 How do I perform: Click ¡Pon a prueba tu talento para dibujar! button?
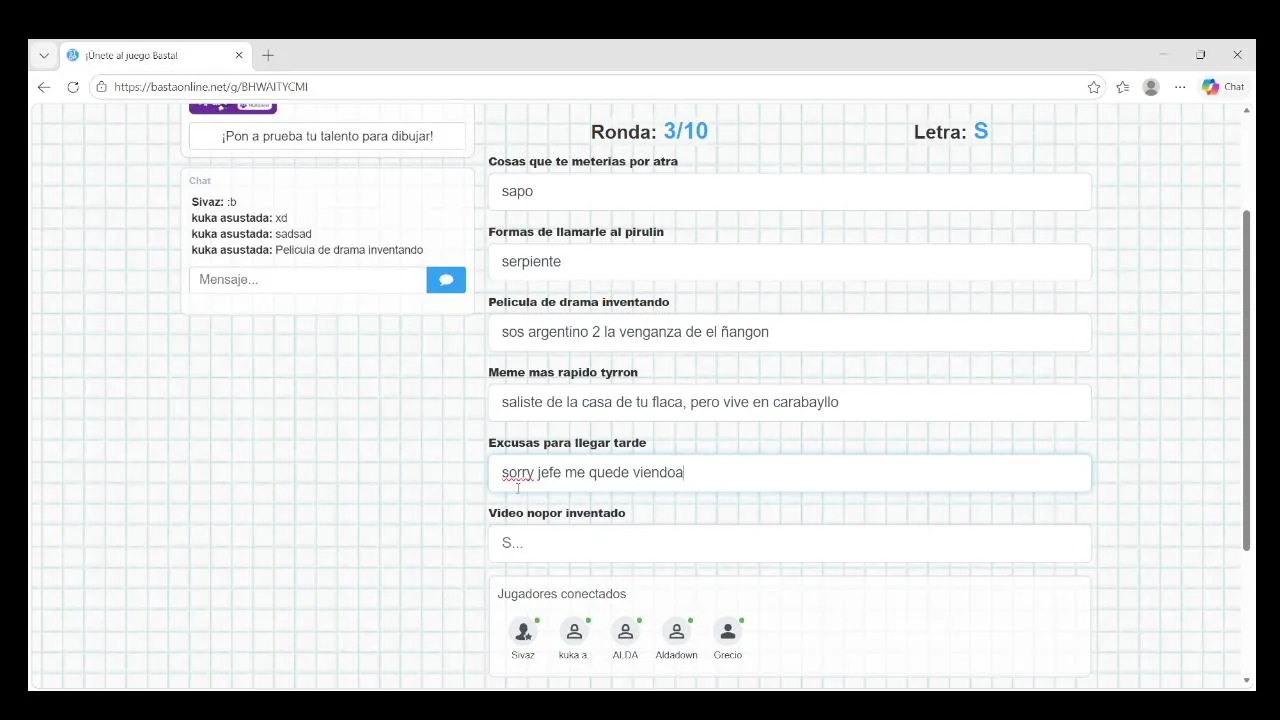click(327, 136)
